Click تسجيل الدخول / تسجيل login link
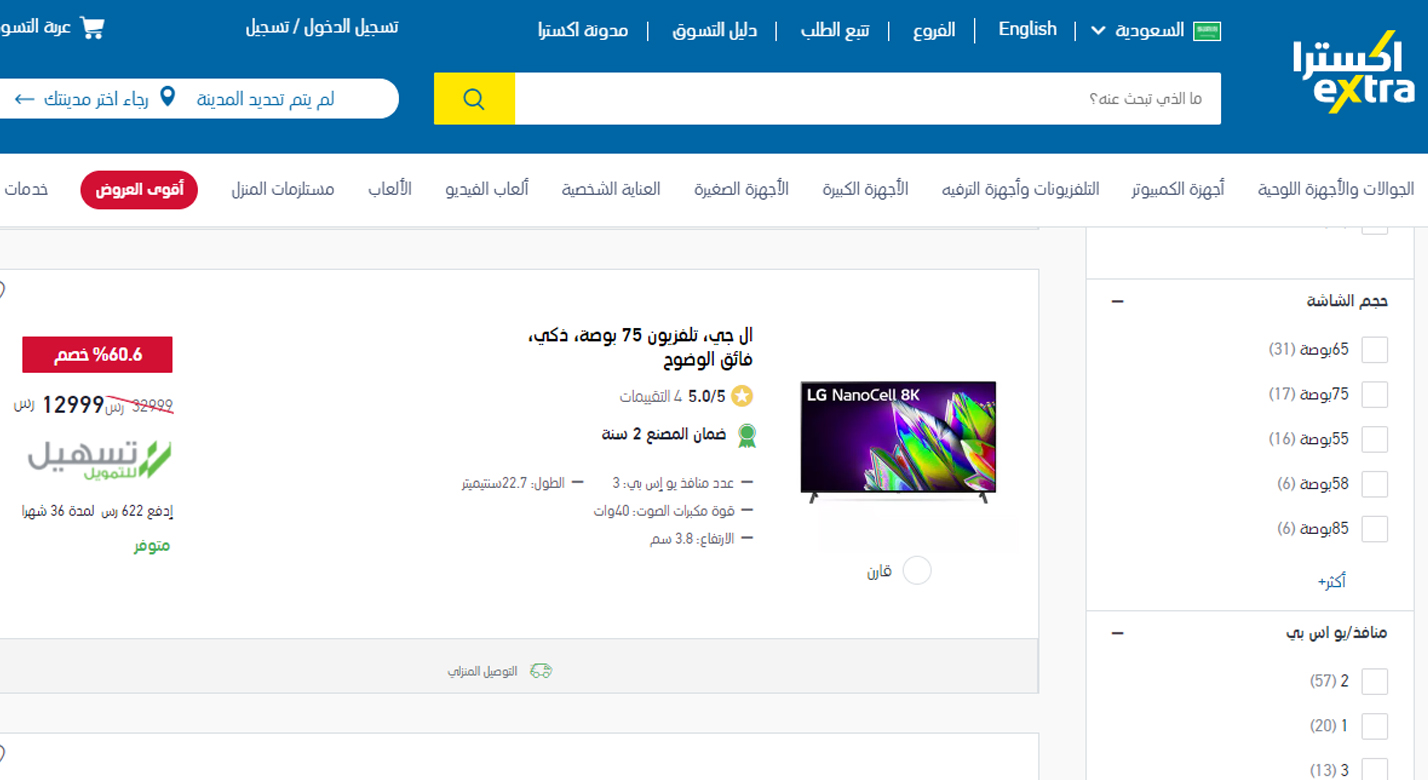1428x780 pixels. click(322, 27)
